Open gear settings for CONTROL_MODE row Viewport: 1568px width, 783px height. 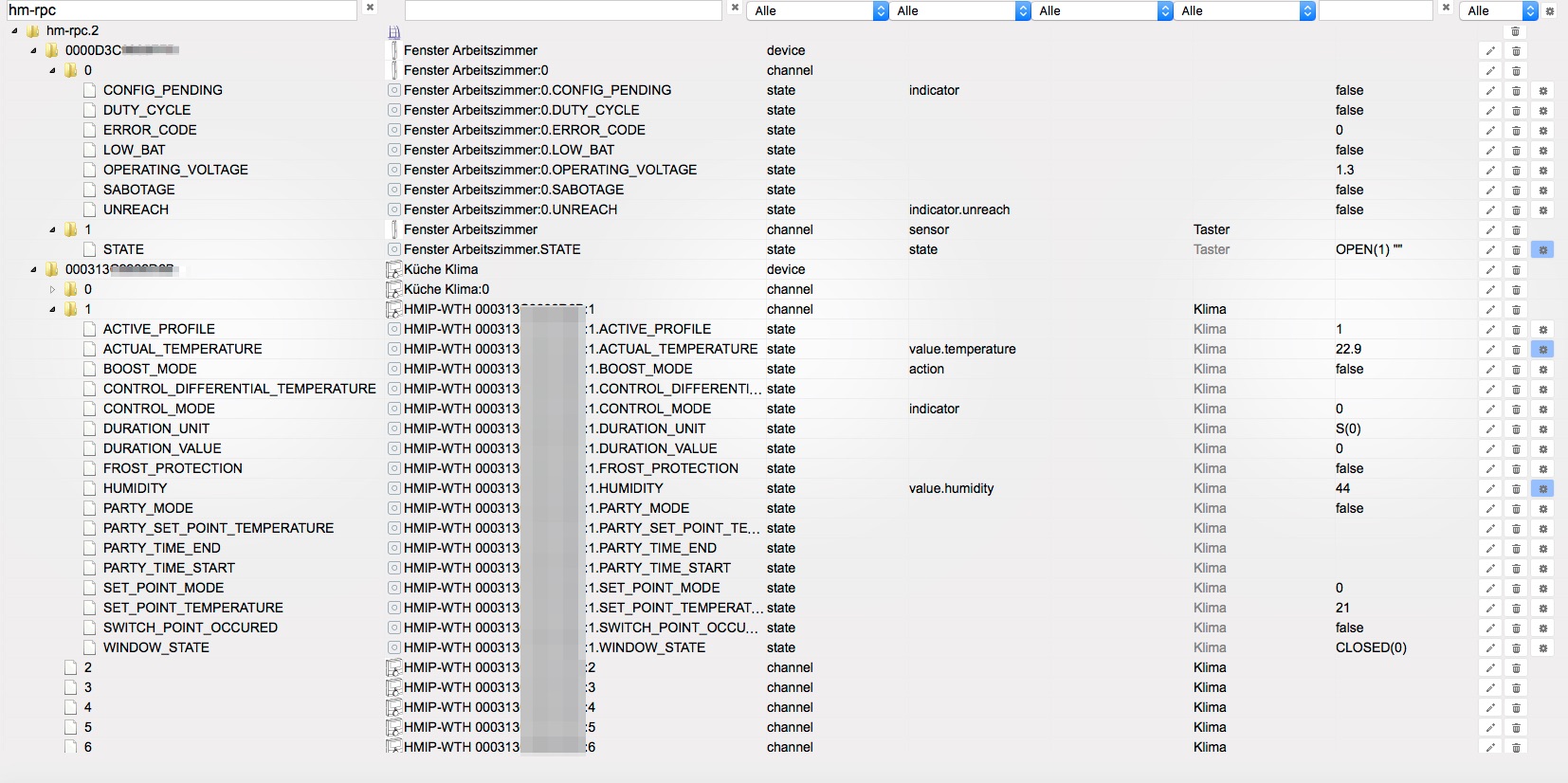coord(1542,410)
